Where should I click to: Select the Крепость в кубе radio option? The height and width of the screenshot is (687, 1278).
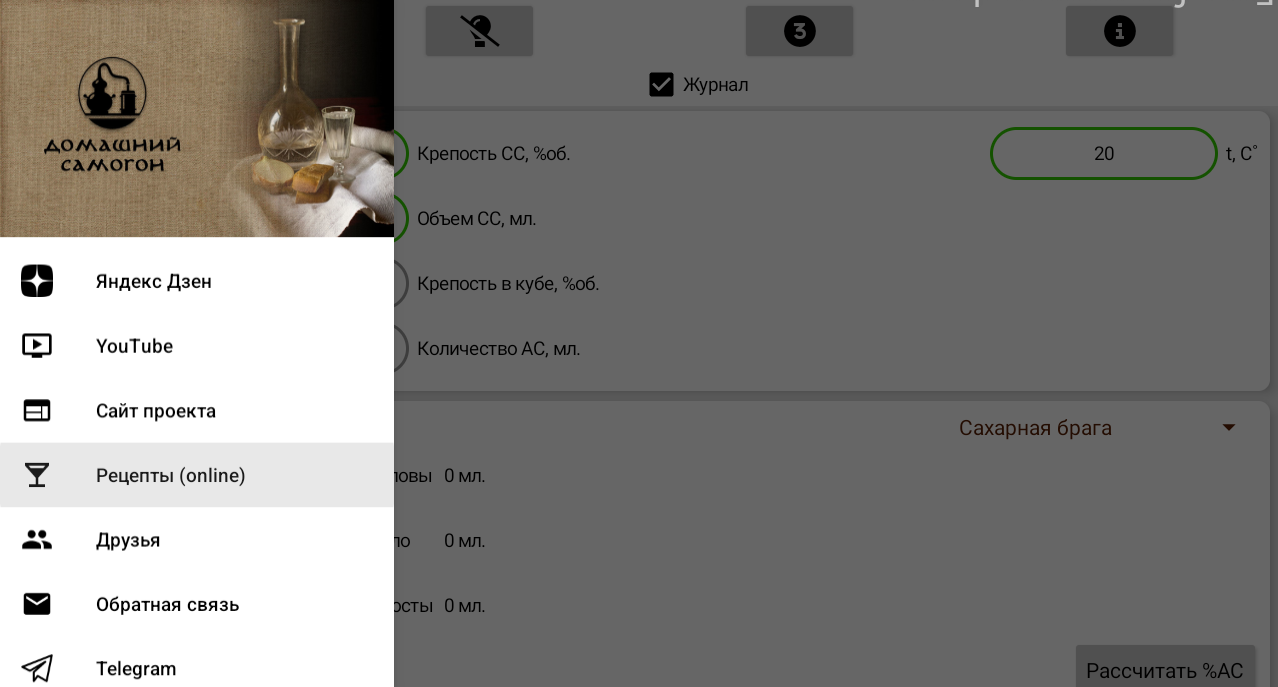(400, 284)
